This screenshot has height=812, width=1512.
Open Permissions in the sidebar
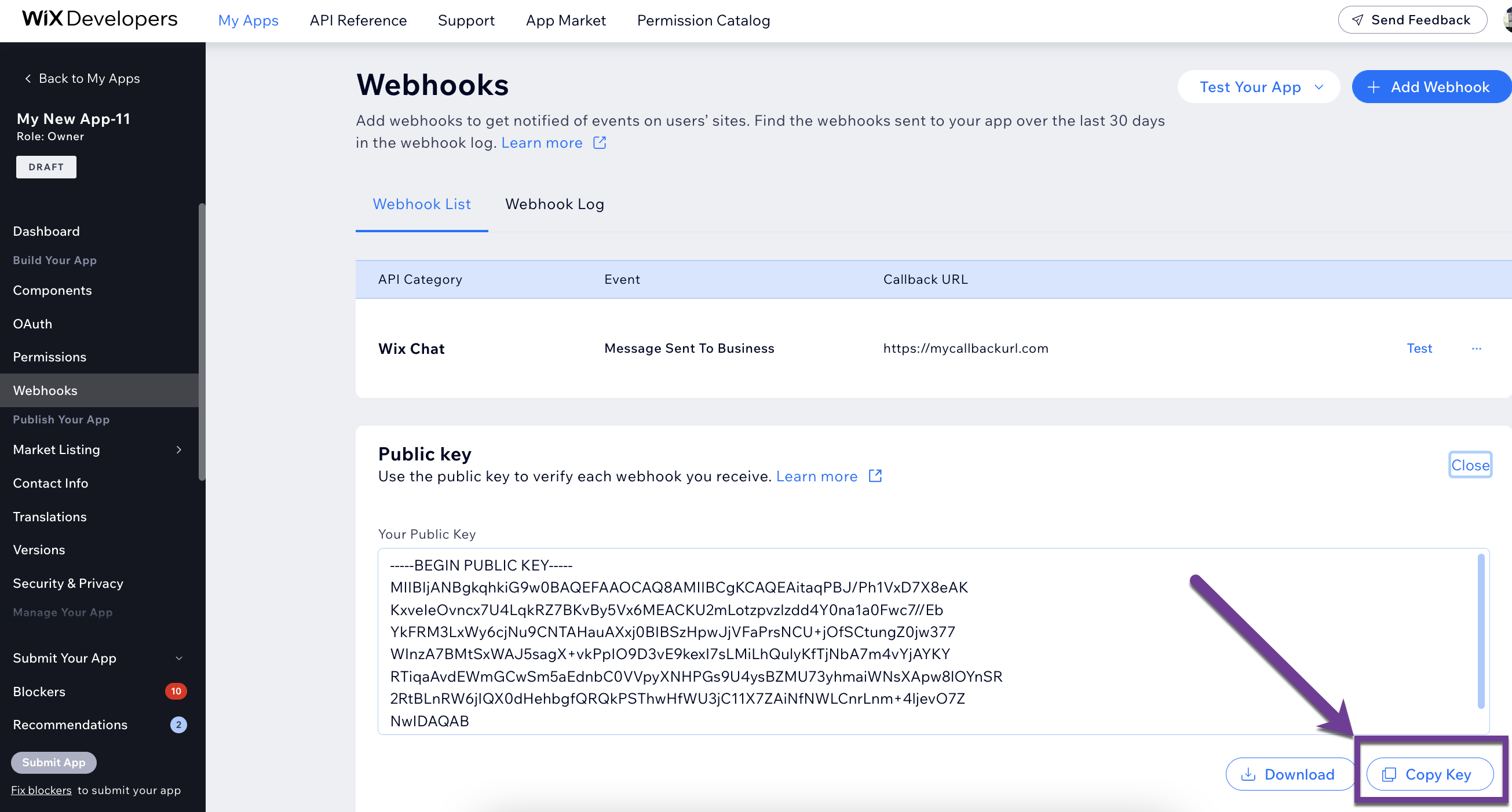(49, 357)
